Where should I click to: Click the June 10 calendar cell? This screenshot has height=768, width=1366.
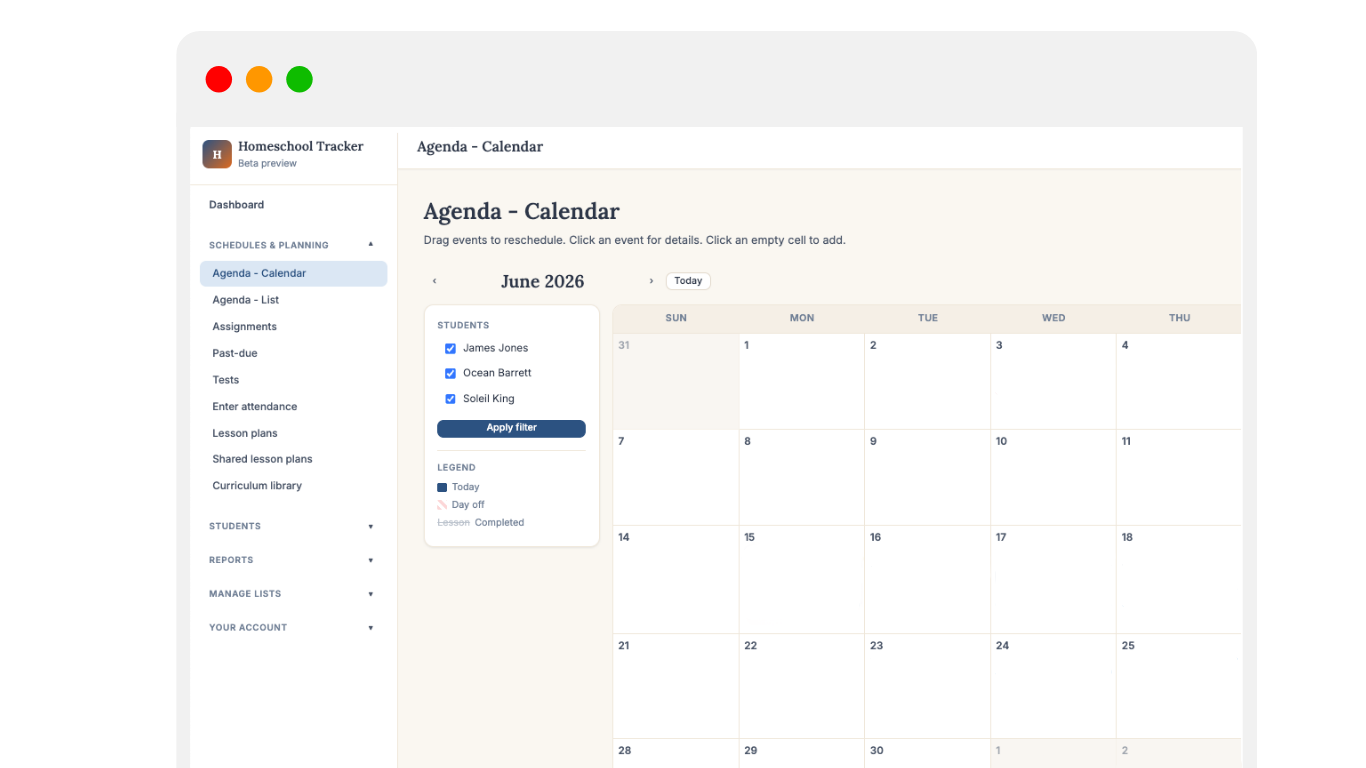(x=1054, y=478)
